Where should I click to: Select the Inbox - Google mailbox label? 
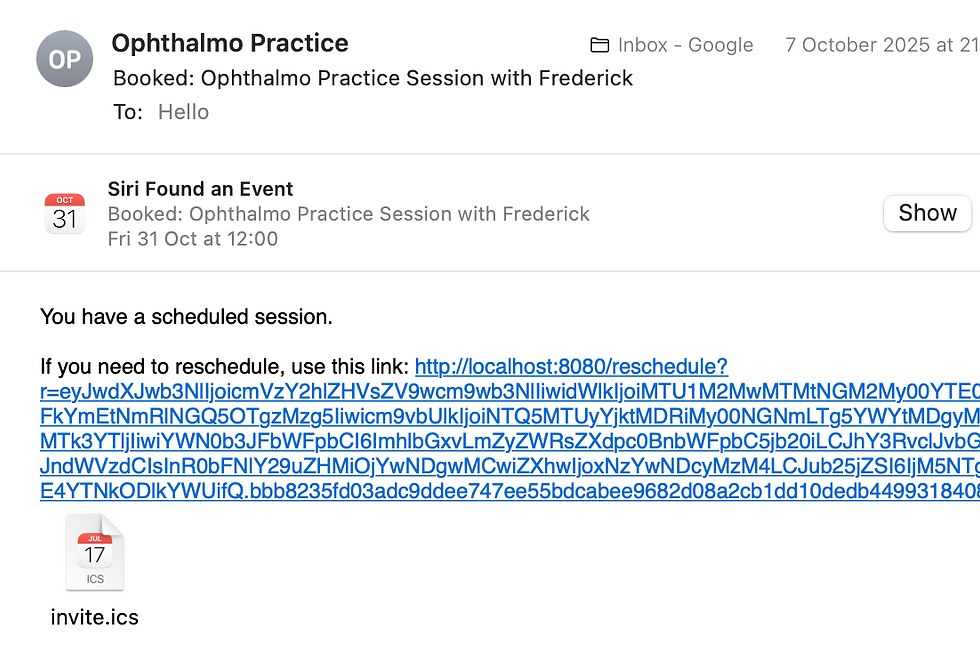click(x=685, y=44)
